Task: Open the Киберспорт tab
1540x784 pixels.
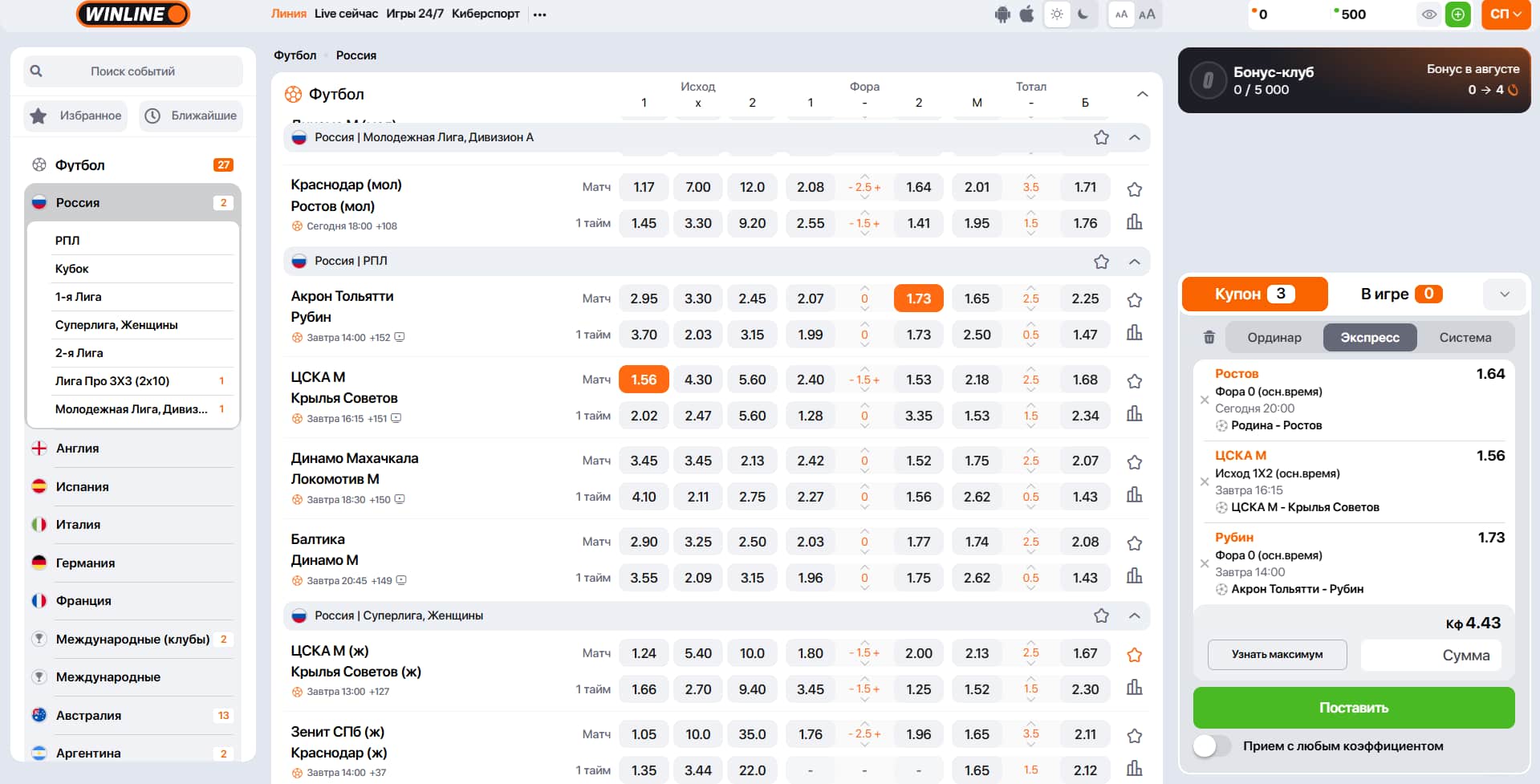Action: pyautogui.click(x=486, y=14)
